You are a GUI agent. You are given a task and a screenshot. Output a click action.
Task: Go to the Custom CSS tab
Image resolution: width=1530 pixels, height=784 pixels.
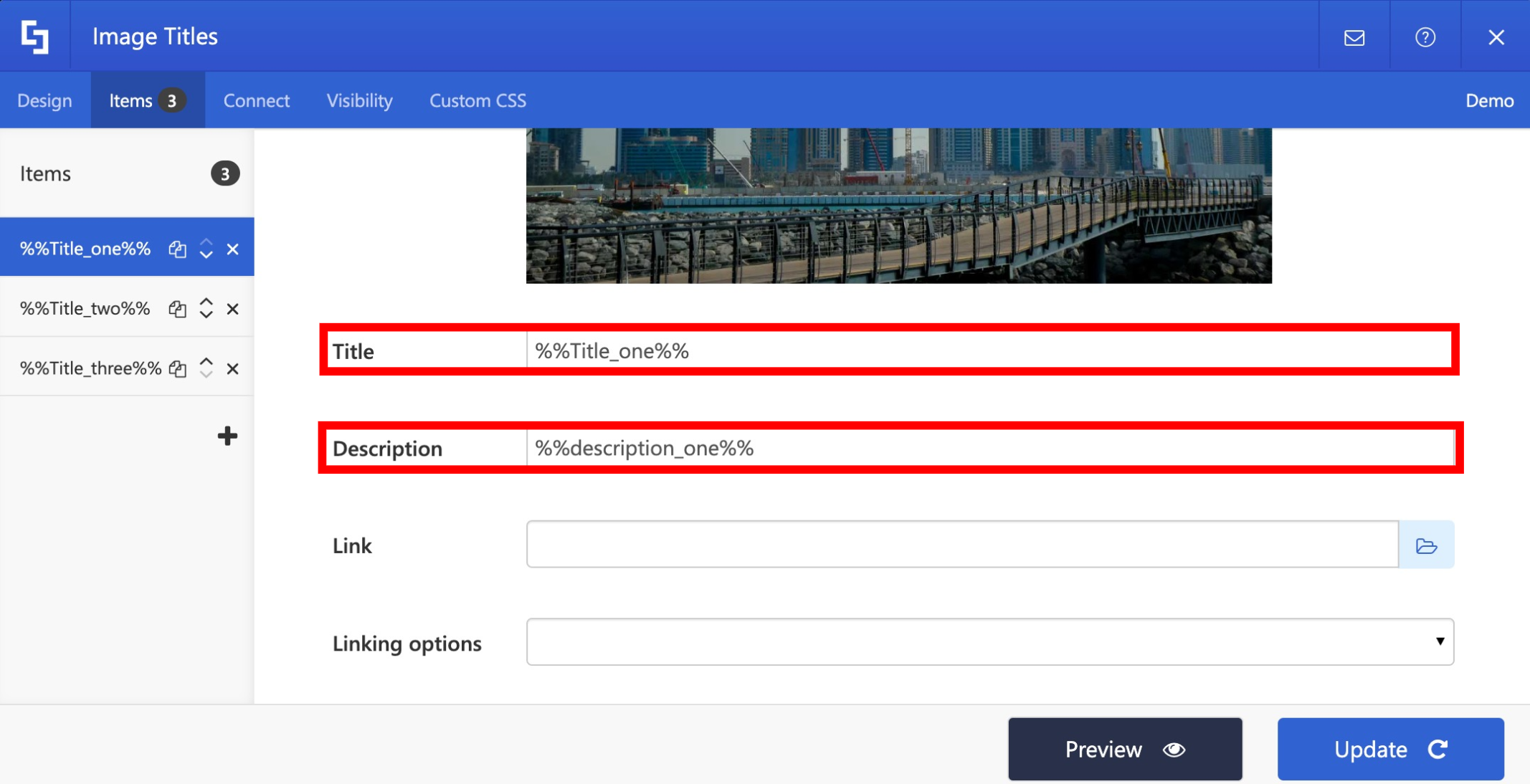coord(477,100)
